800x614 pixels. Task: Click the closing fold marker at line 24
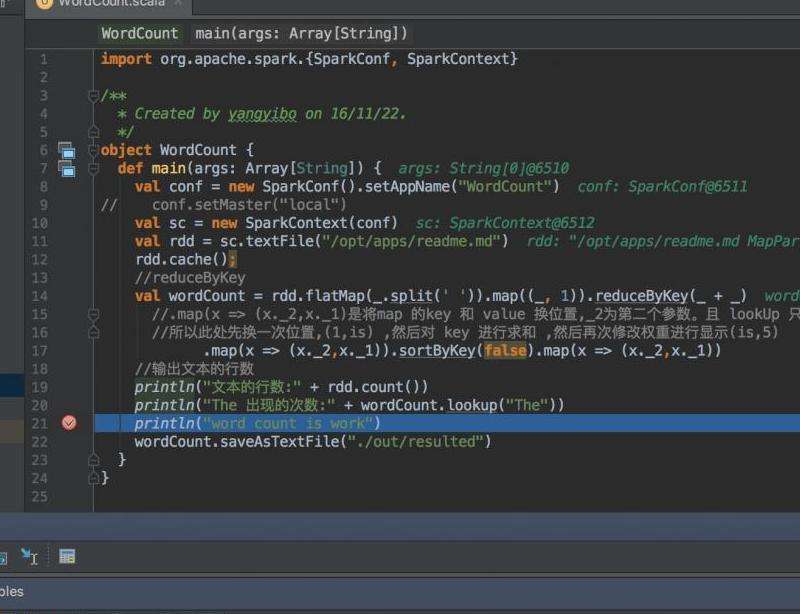94,477
